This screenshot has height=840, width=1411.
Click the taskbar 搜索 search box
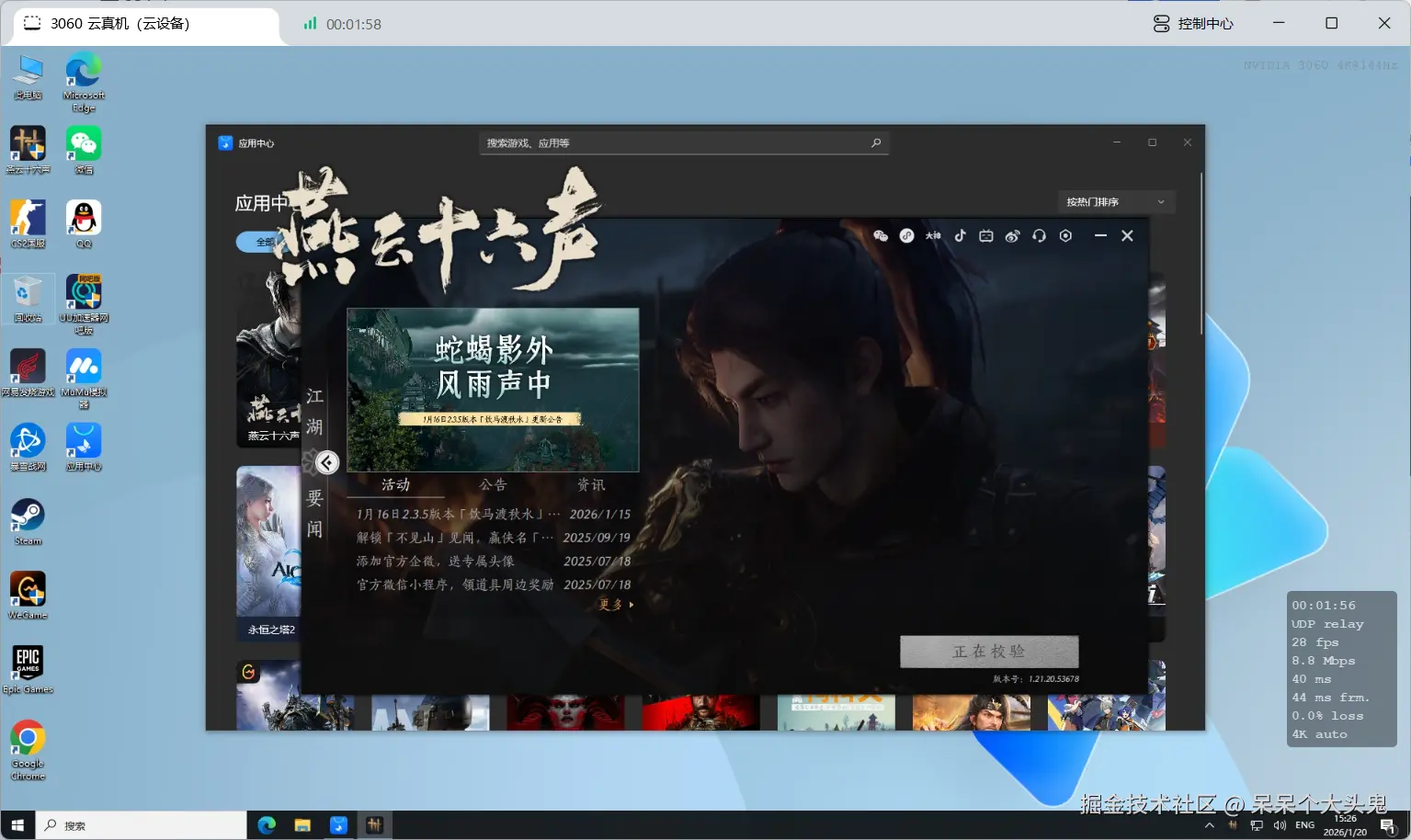coord(142,825)
